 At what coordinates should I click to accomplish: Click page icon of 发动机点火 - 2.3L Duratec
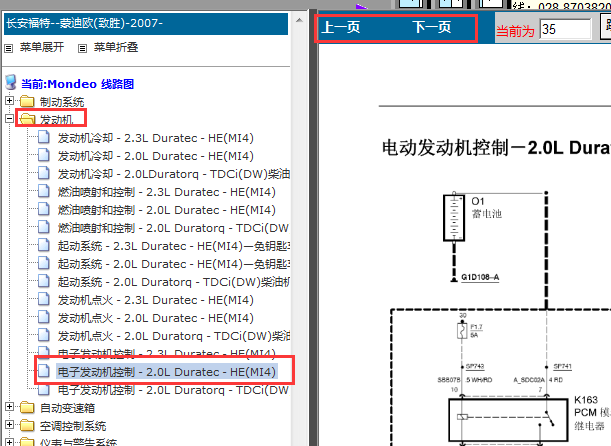click(44, 299)
